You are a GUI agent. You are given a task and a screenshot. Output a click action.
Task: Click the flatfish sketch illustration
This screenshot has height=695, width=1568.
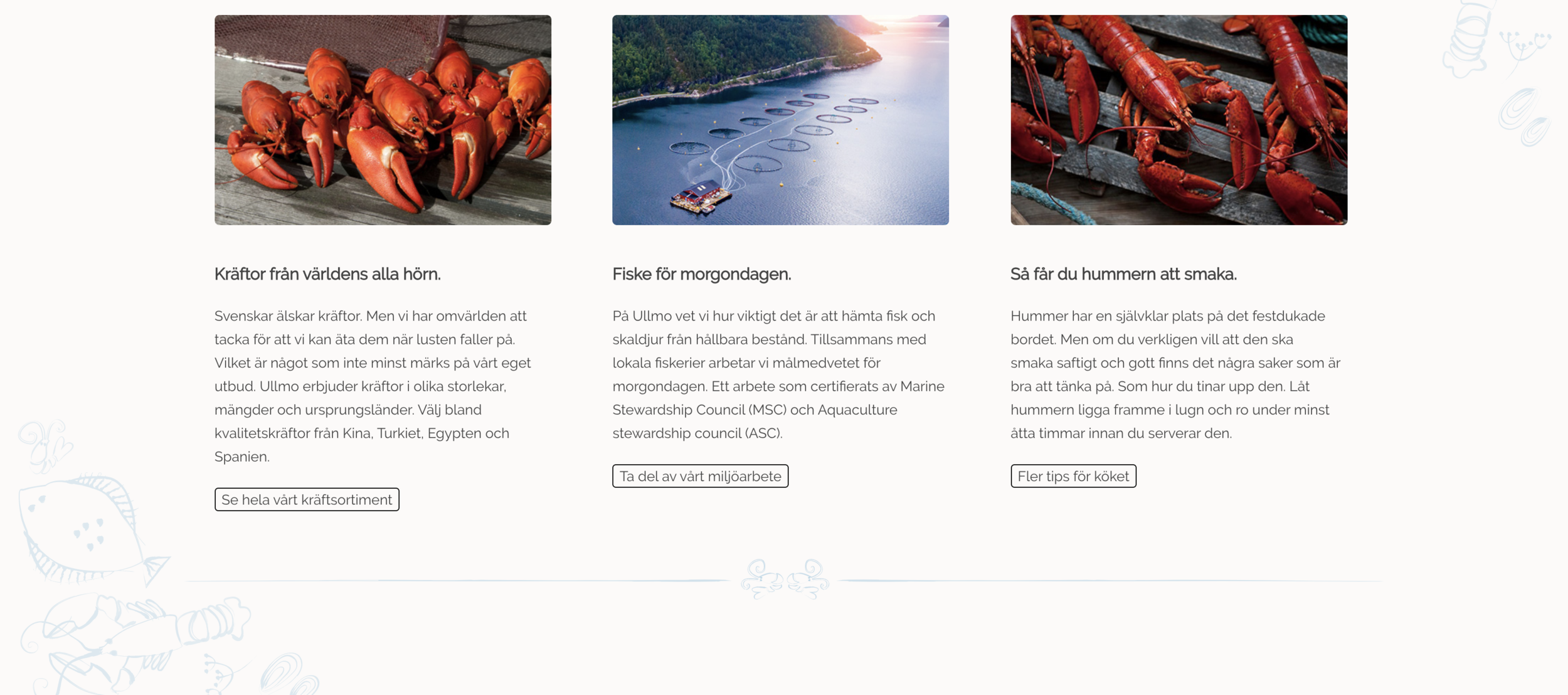(x=91, y=530)
